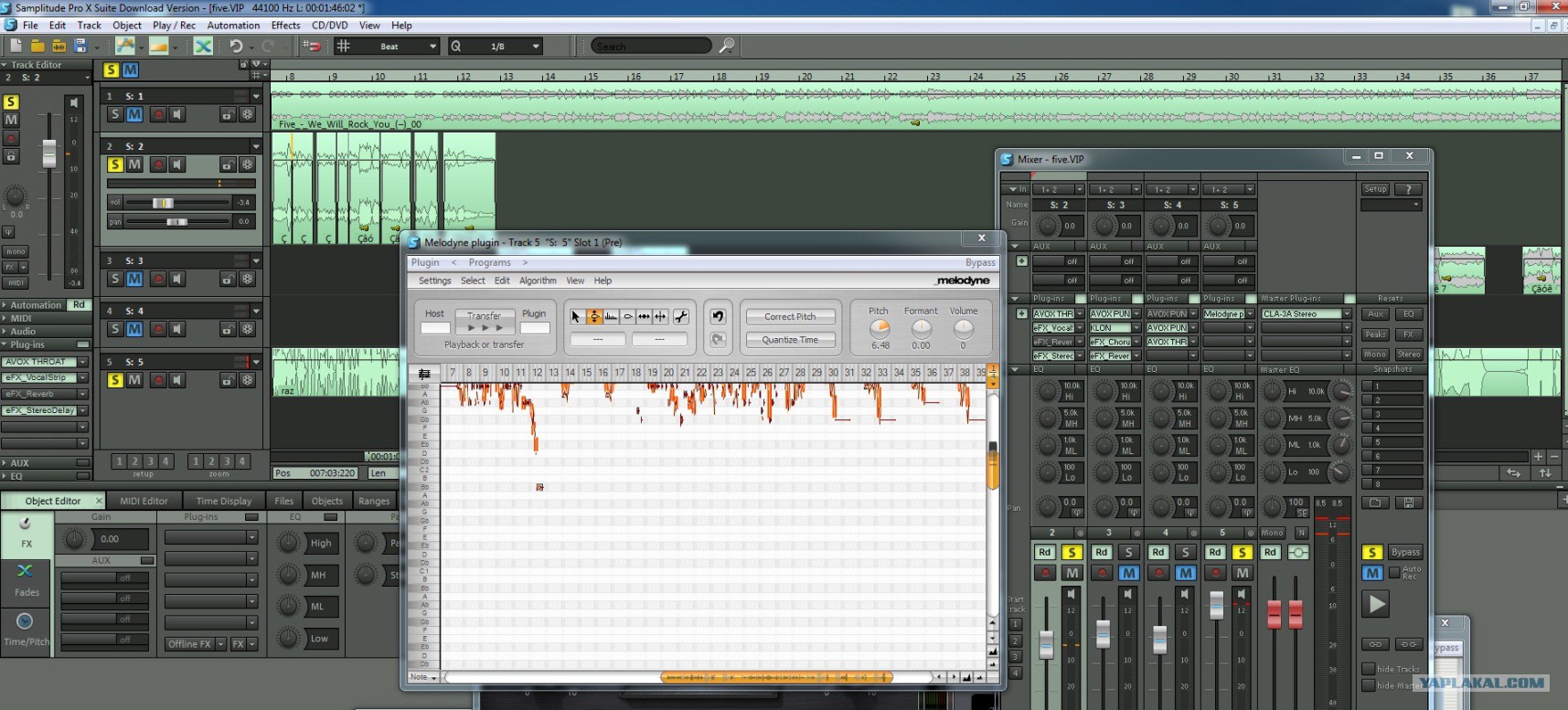Switch to the Time Display tab

[223, 501]
